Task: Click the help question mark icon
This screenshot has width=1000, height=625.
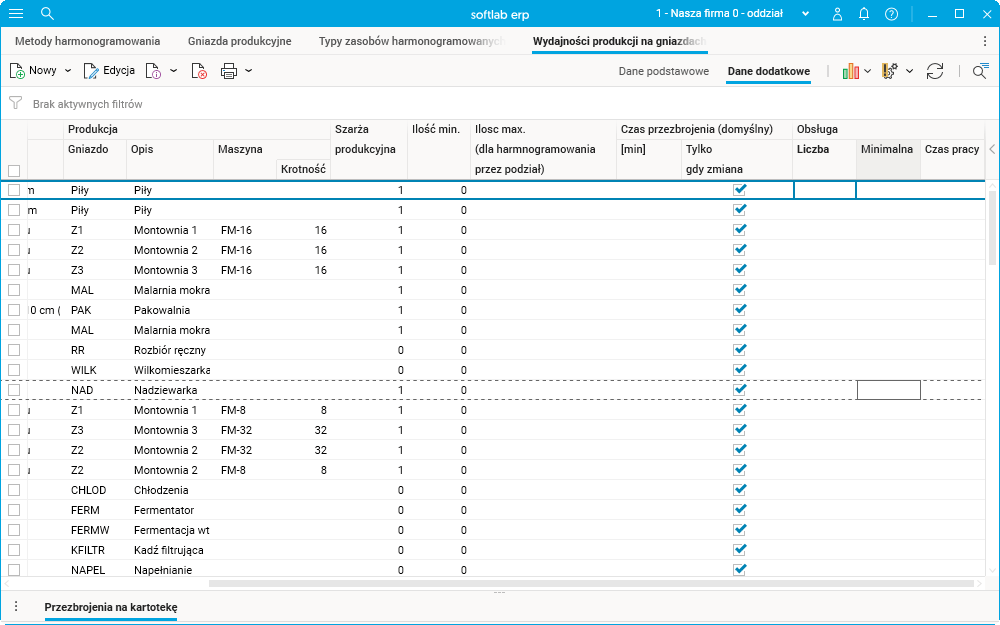Action: (x=891, y=14)
